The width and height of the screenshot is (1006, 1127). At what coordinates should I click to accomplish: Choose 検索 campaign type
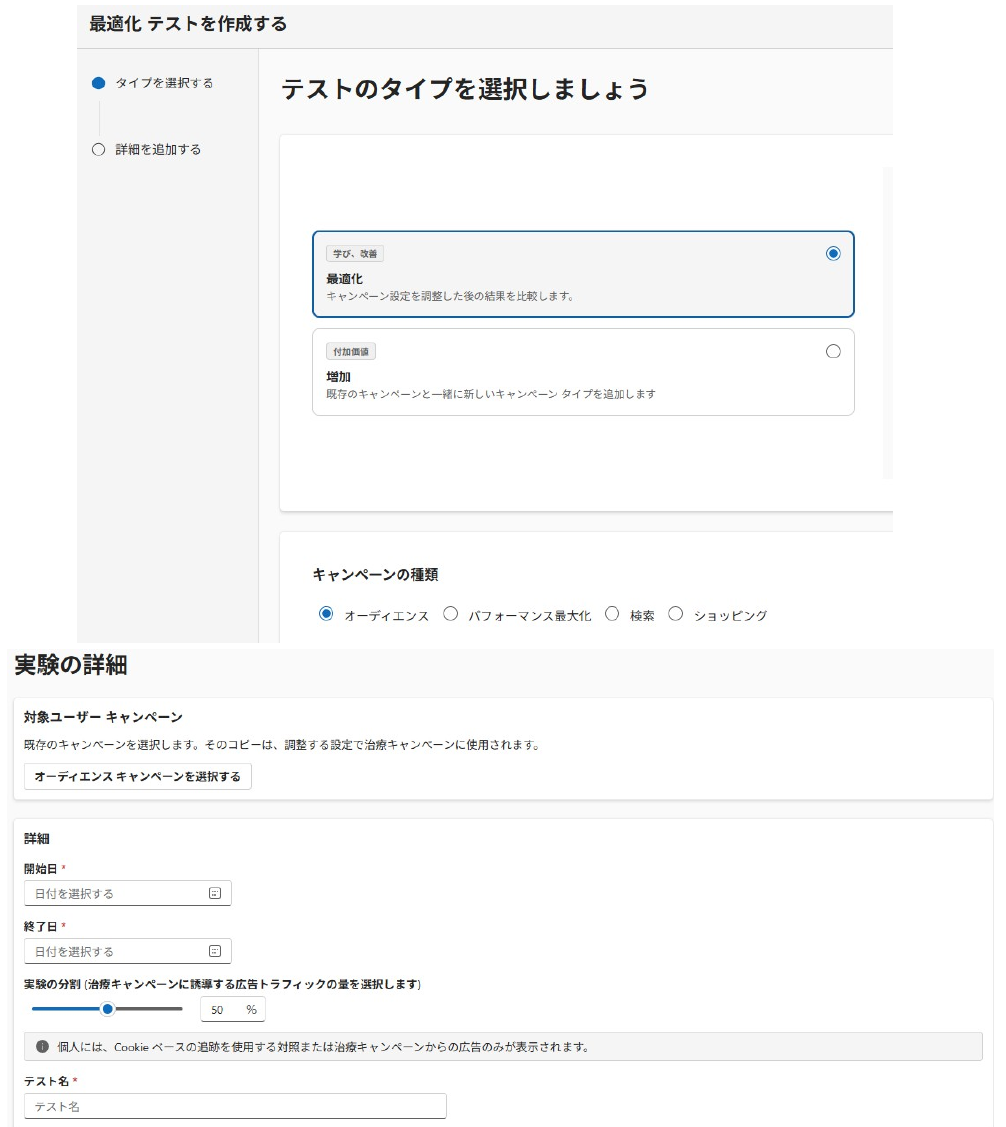click(x=612, y=614)
